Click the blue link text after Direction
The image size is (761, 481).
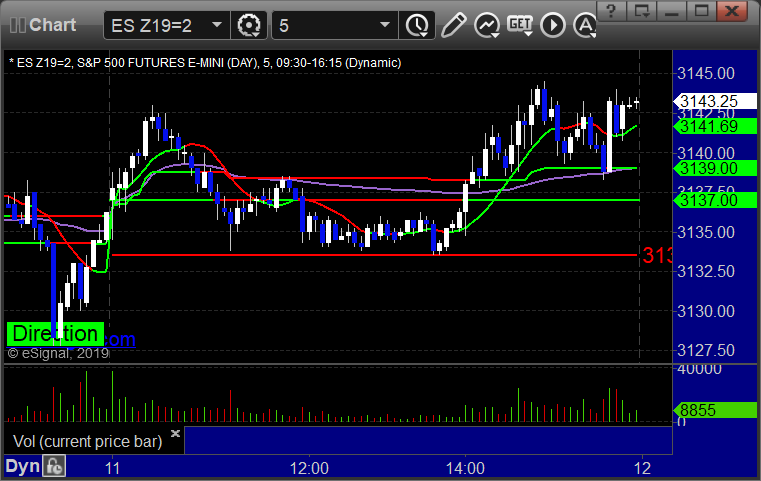coord(120,339)
